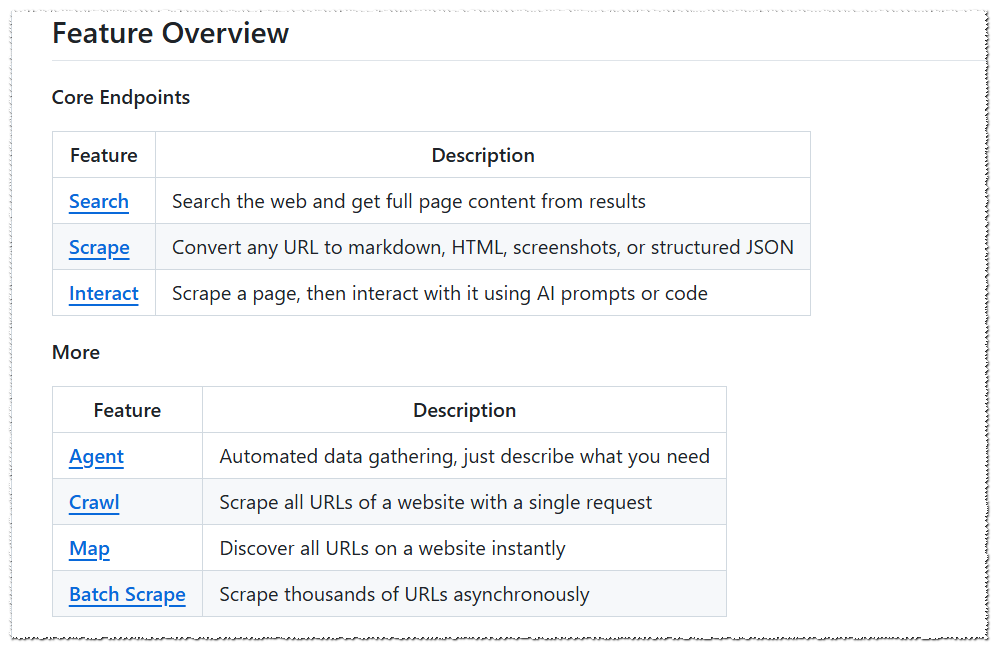
Task: Click the 'Search the web' description cell
Action: (483, 201)
